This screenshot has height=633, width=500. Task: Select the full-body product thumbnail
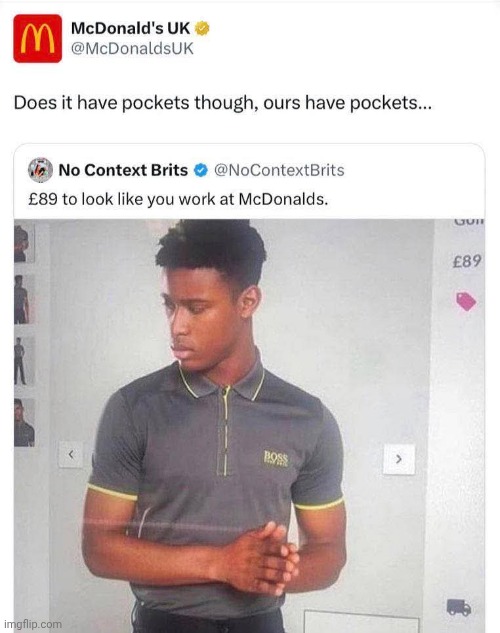(x=23, y=361)
